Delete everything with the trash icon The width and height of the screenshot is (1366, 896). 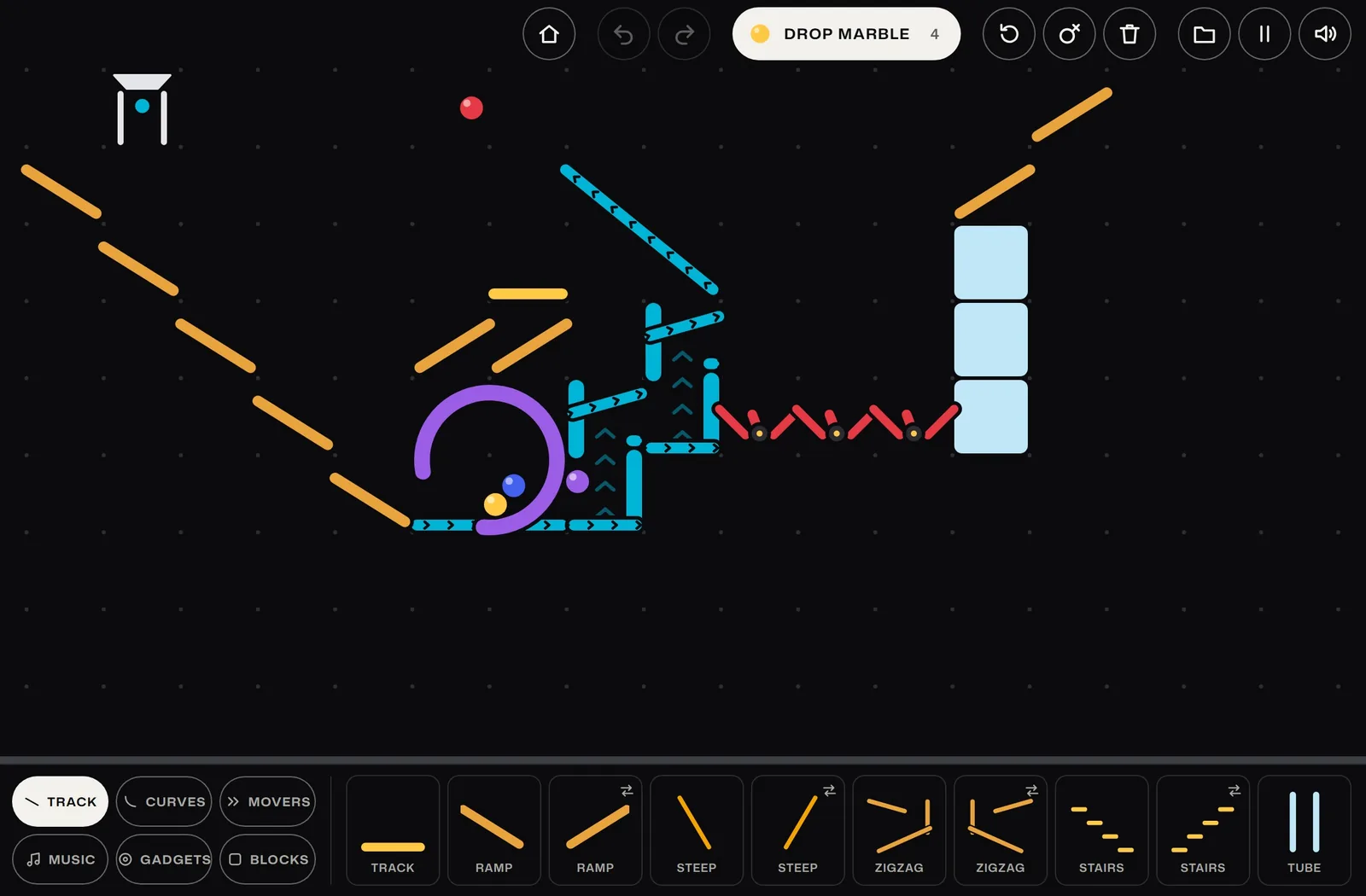[1130, 34]
